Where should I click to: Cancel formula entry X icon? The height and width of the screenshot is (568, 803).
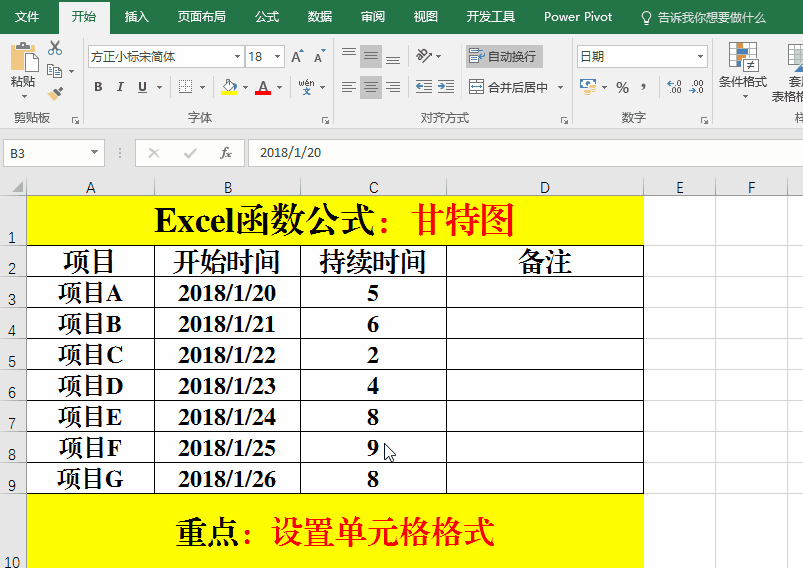(x=154, y=153)
